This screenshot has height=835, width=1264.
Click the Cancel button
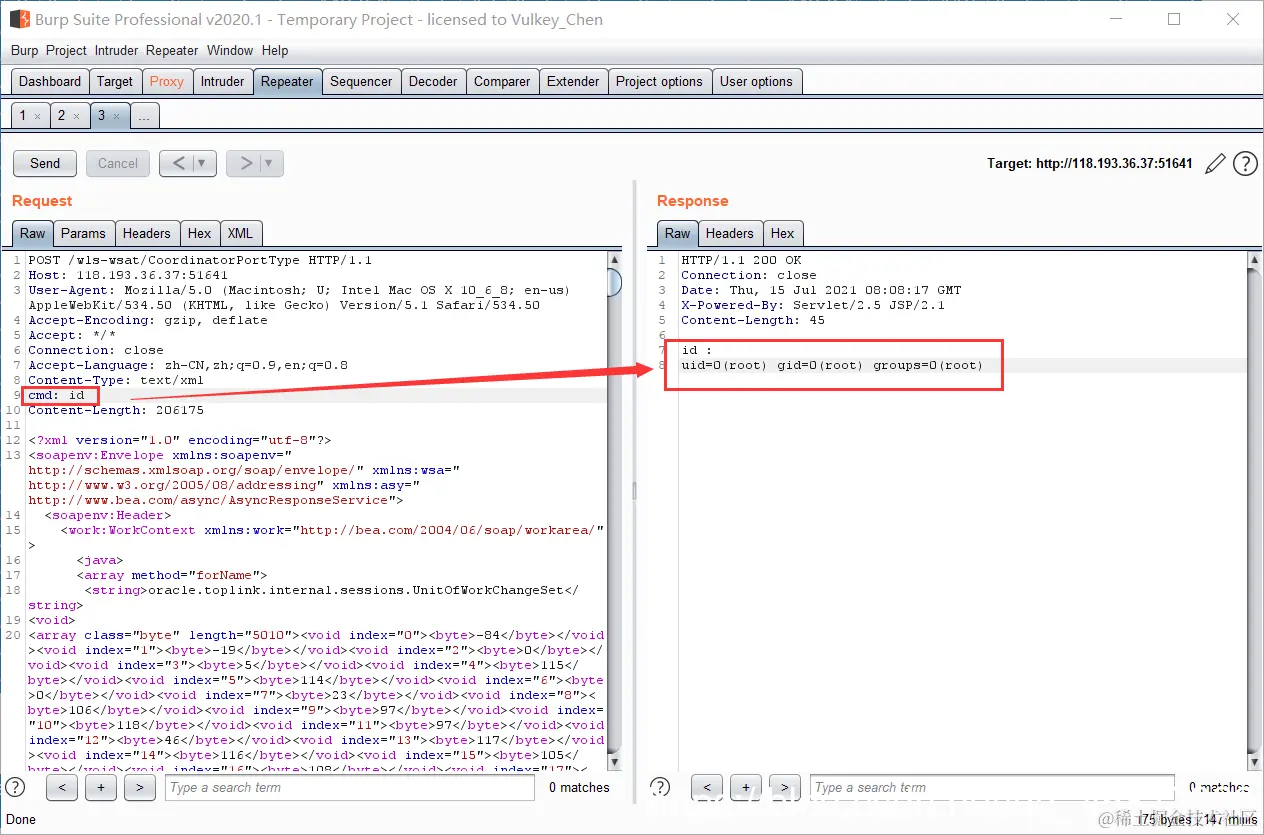coord(118,163)
